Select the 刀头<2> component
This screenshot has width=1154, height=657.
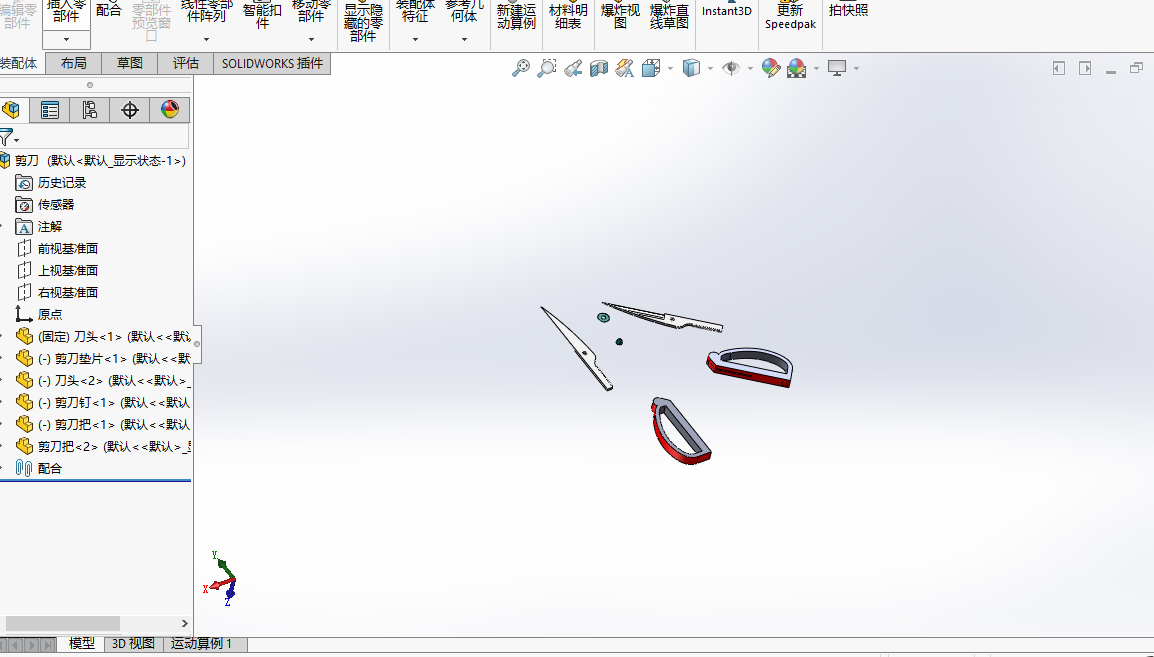click(103, 380)
